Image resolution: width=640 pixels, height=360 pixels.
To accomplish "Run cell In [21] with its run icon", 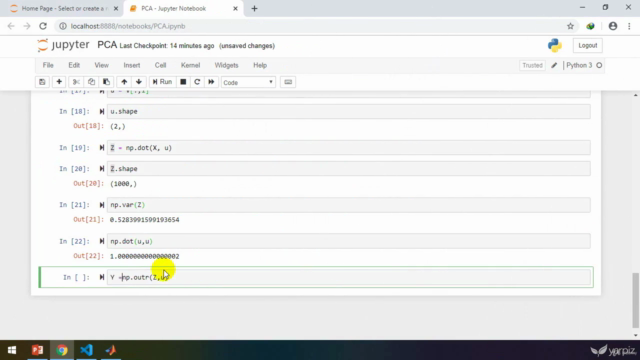I will point(102,205).
